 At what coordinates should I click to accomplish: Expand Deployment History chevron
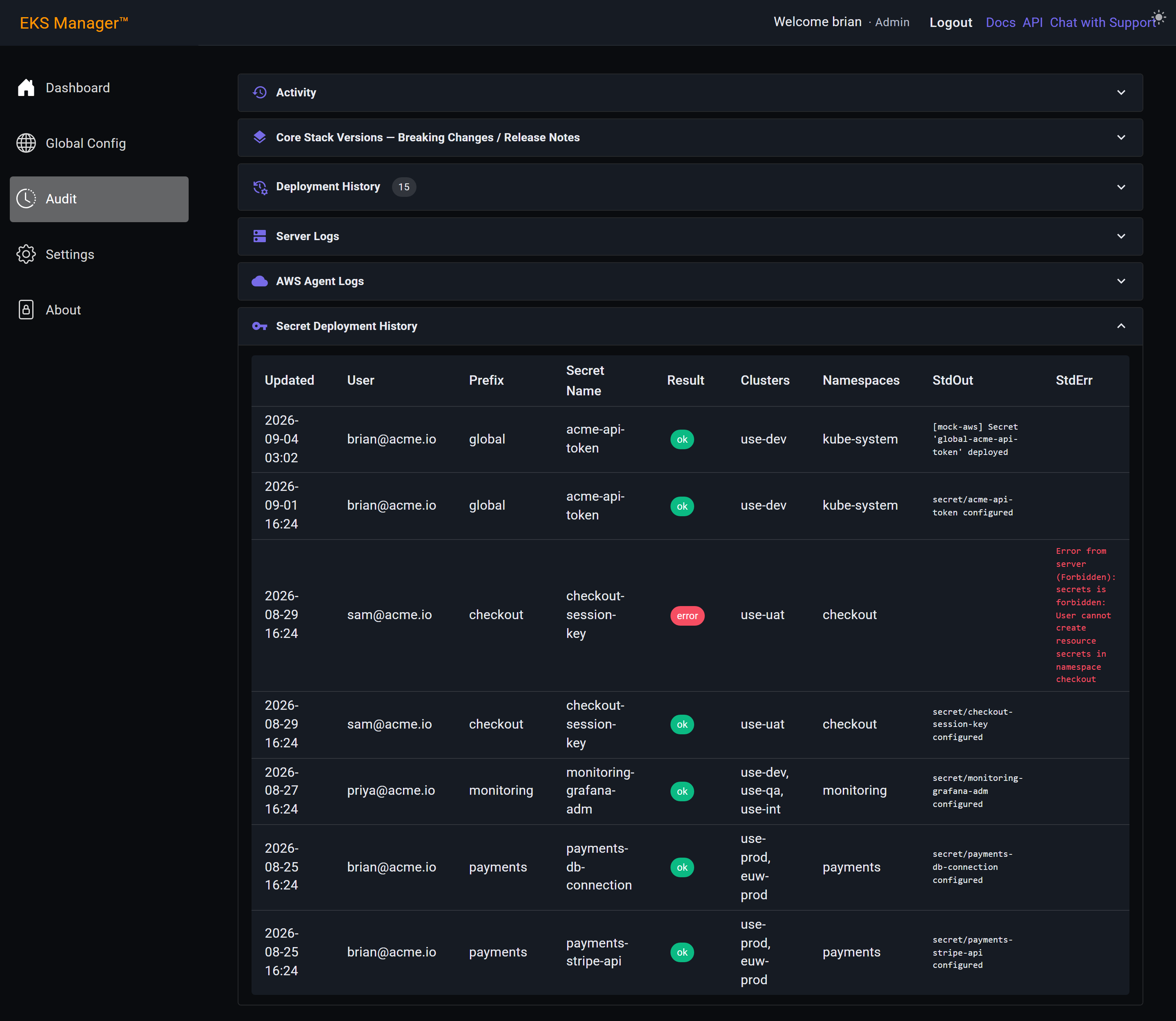(1121, 187)
